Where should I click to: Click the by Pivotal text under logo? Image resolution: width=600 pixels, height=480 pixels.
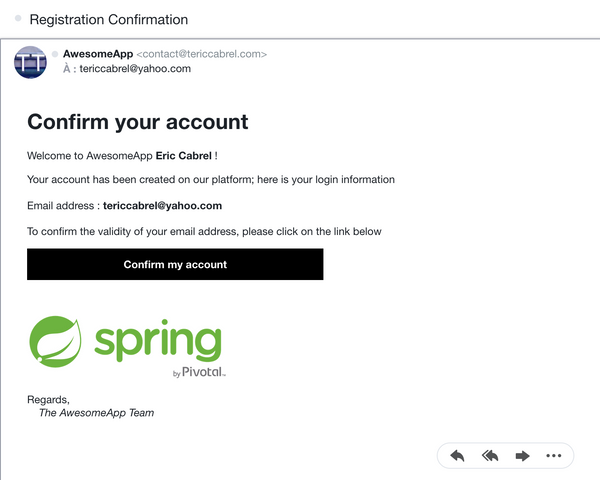(x=199, y=372)
